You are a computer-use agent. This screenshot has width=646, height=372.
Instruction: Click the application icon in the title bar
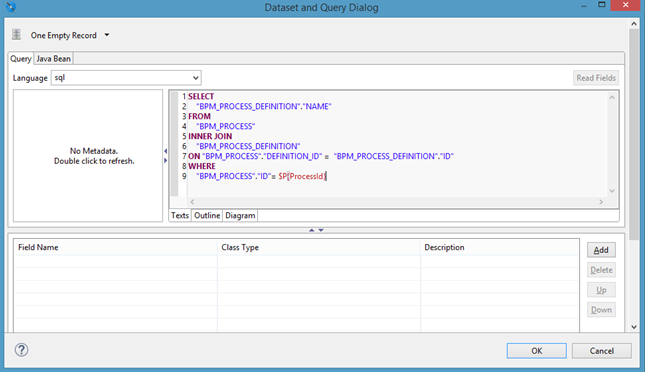pos(11,7)
